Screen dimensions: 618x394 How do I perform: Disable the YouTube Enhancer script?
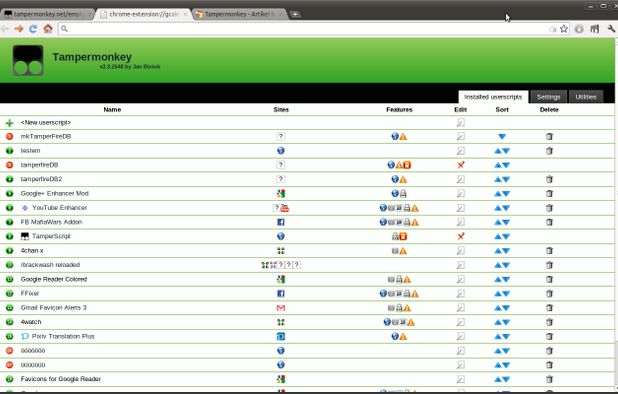click(x=9, y=208)
